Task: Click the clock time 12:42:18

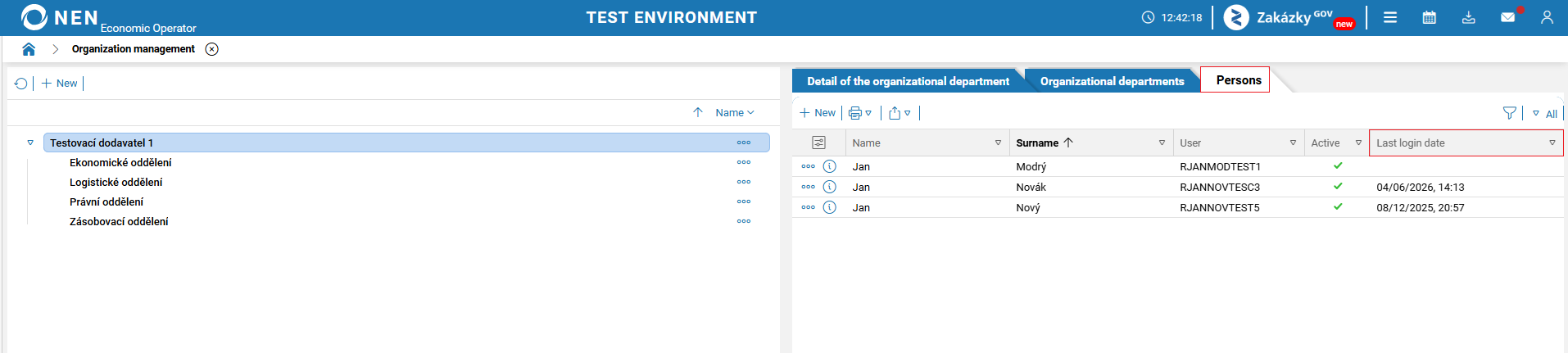Action: pyautogui.click(x=1181, y=17)
